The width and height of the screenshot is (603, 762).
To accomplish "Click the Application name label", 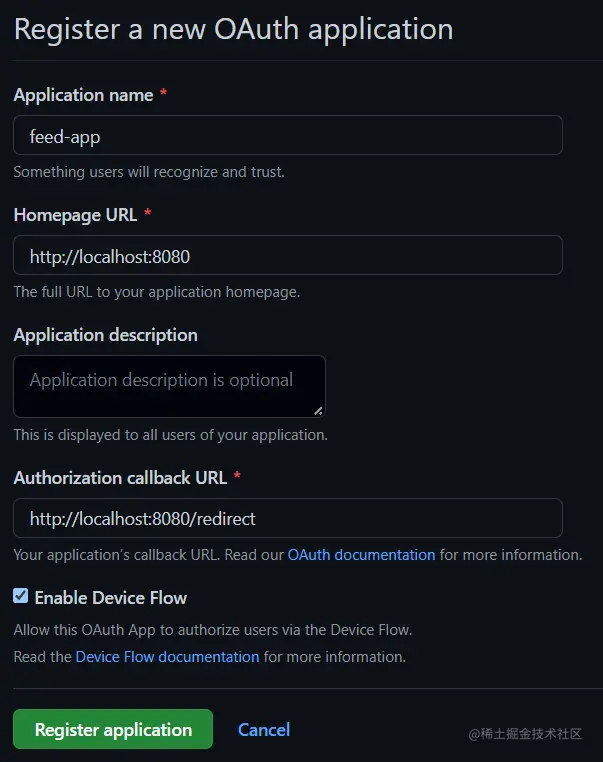I will tap(84, 95).
